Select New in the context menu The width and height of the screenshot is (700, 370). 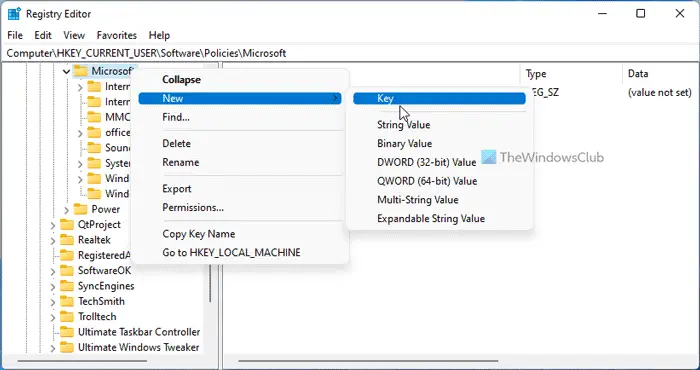pyautogui.click(x=240, y=98)
